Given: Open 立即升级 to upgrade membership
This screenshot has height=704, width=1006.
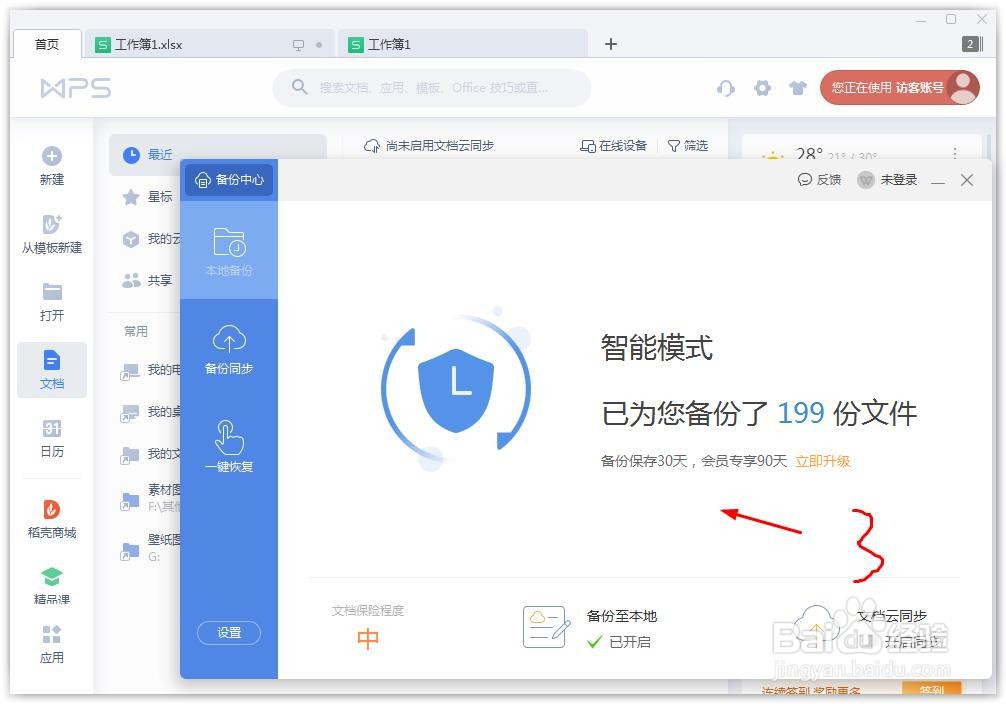Looking at the screenshot, I should 823,462.
